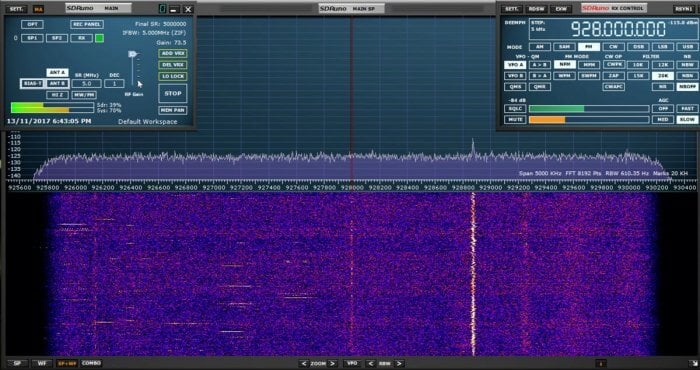Click ADD VRX to add a receiver
700x370 pixels.
click(x=173, y=53)
